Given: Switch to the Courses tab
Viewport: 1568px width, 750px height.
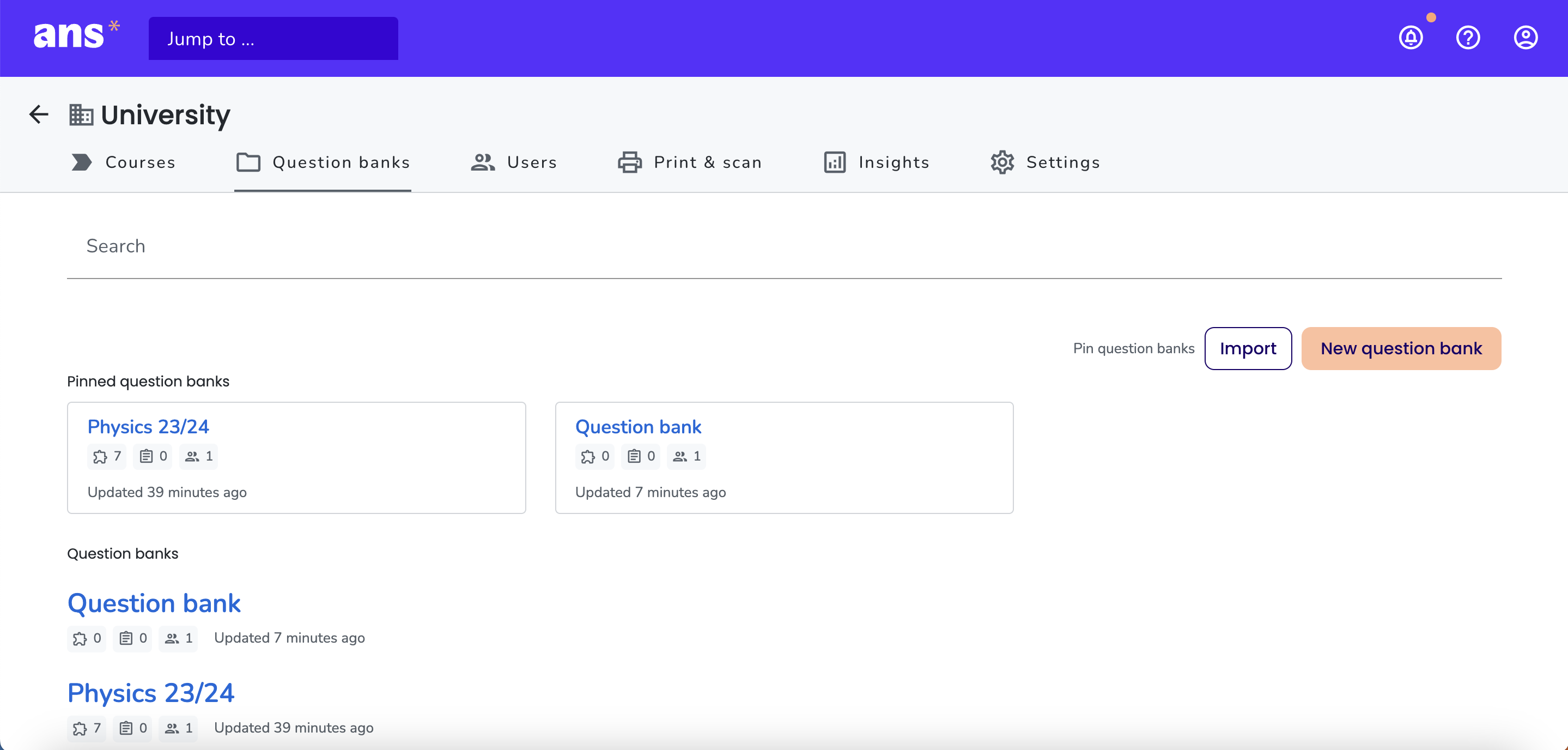Looking at the screenshot, I should tap(124, 162).
